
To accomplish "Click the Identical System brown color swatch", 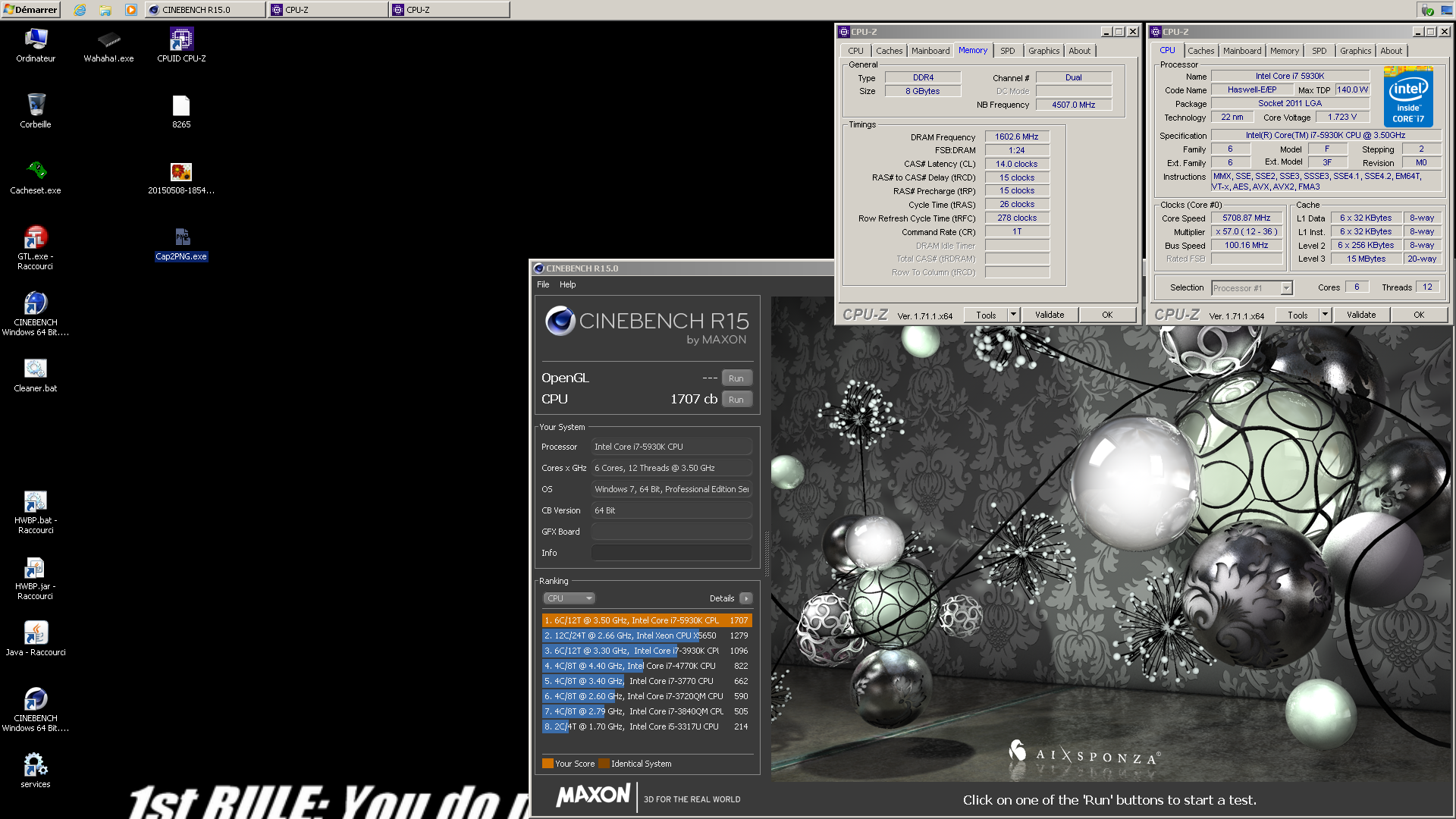I will (x=604, y=764).
